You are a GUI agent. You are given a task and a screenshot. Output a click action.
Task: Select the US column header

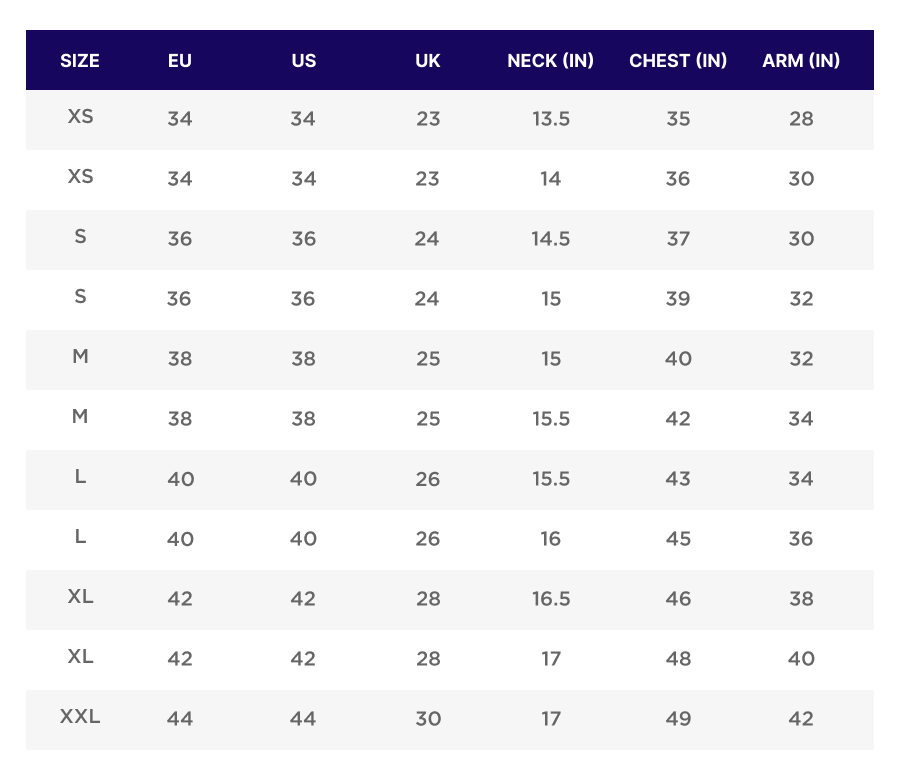304,60
